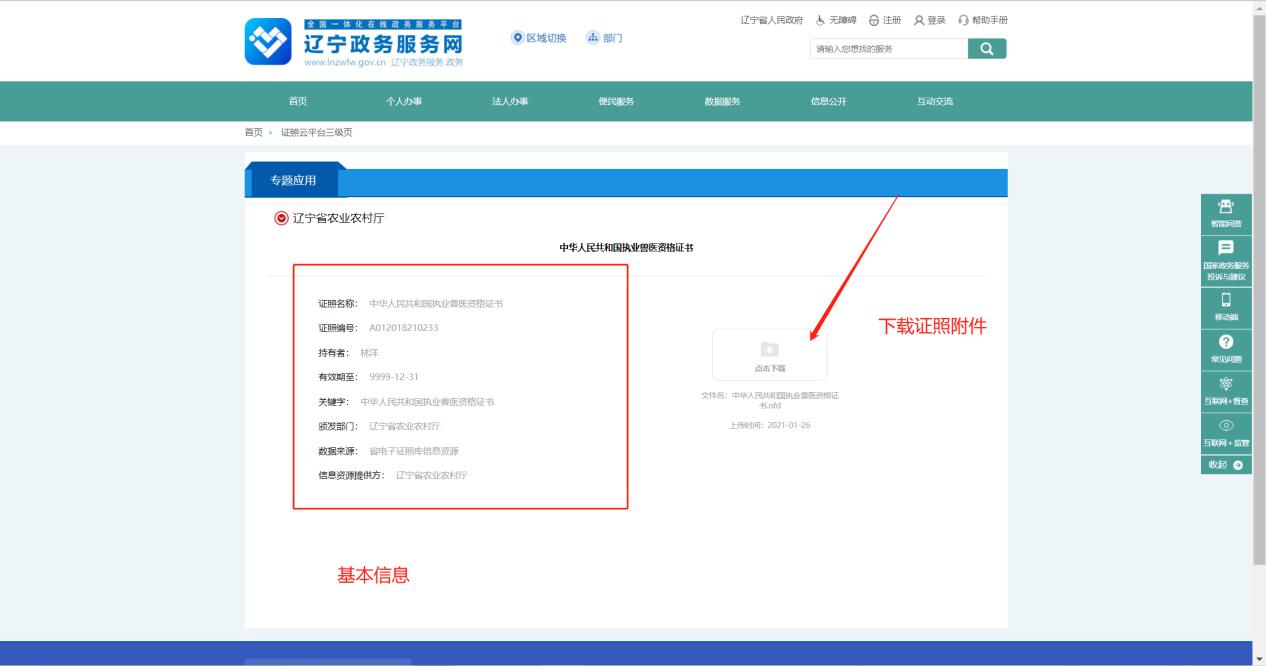Image resolution: width=1266 pixels, height=666 pixels.
Task: Focus the service search input field
Action: [888, 48]
